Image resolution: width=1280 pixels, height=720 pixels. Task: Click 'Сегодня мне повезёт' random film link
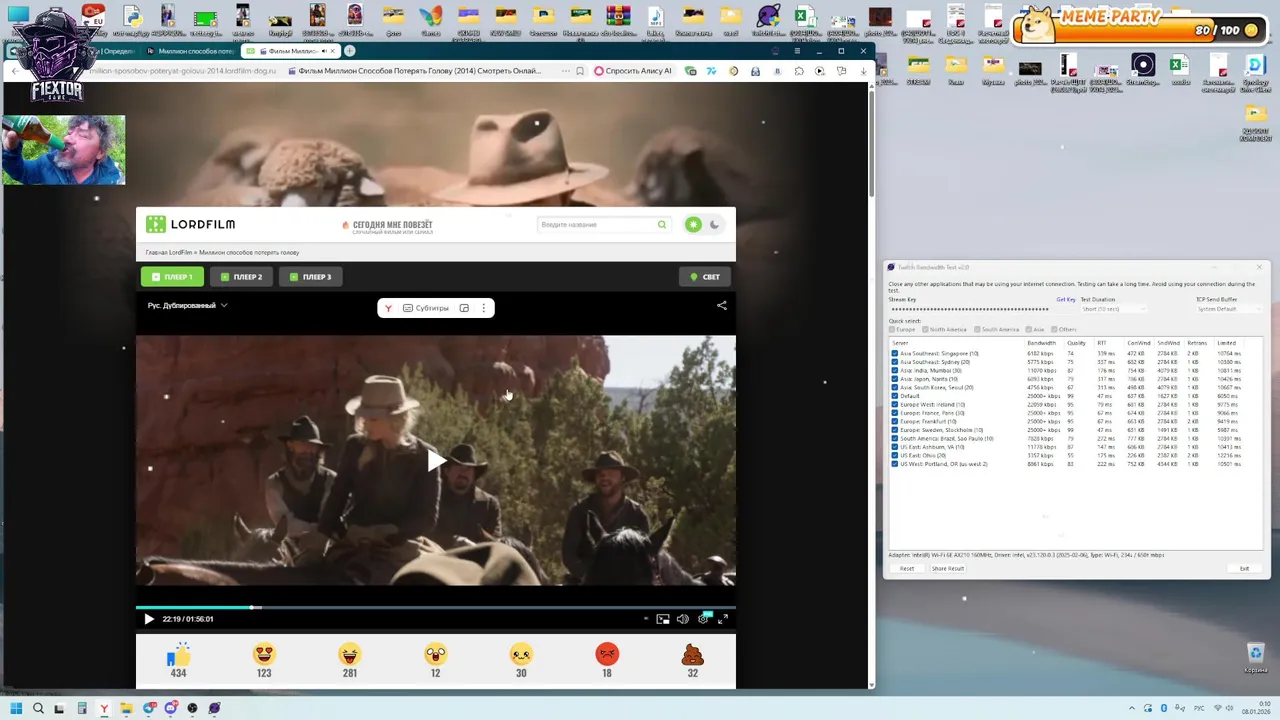coord(387,227)
